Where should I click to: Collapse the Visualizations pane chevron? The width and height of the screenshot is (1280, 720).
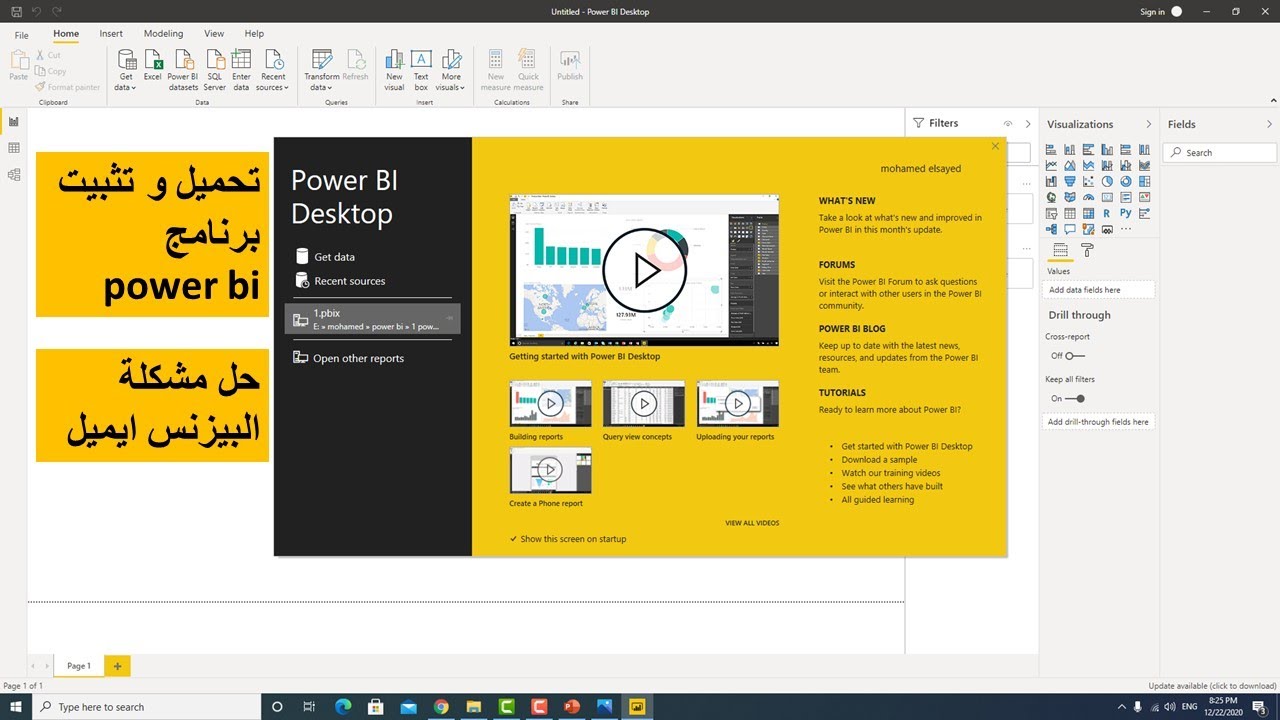pyautogui.click(x=1148, y=124)
